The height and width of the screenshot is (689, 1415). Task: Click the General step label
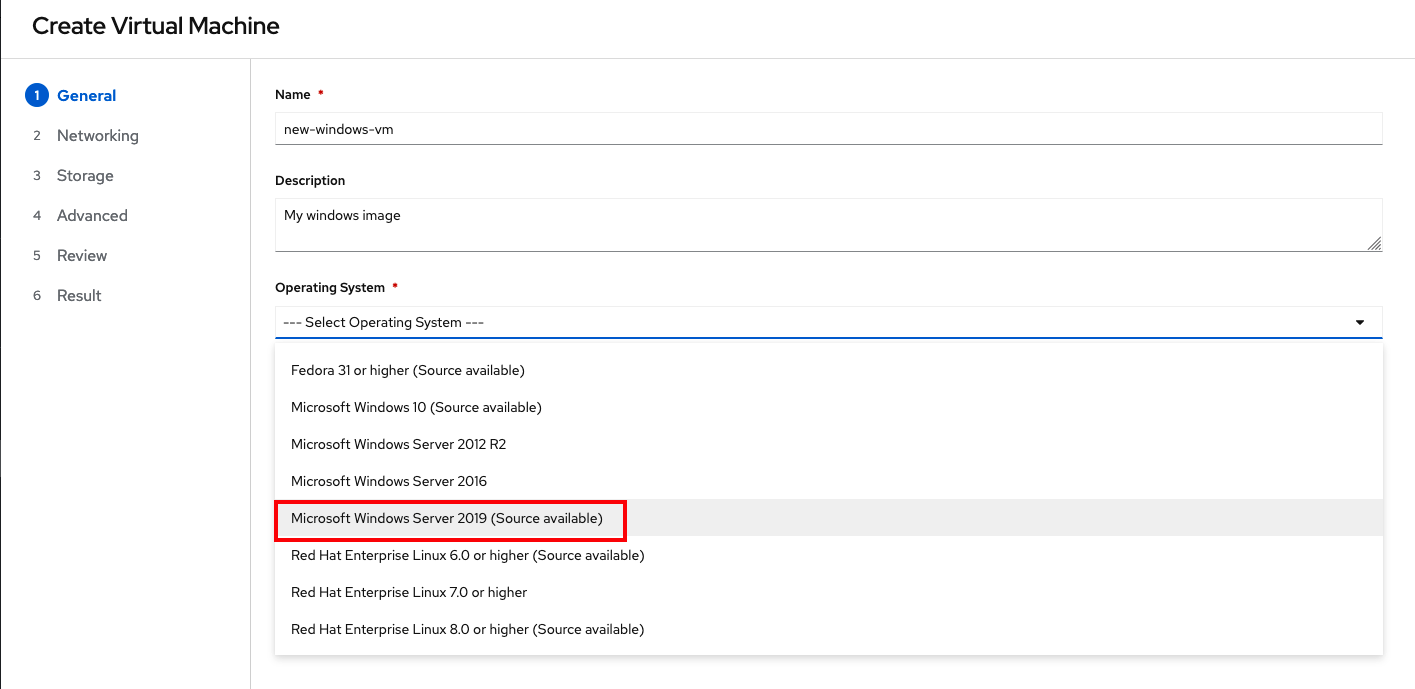[x=87, y=96]
